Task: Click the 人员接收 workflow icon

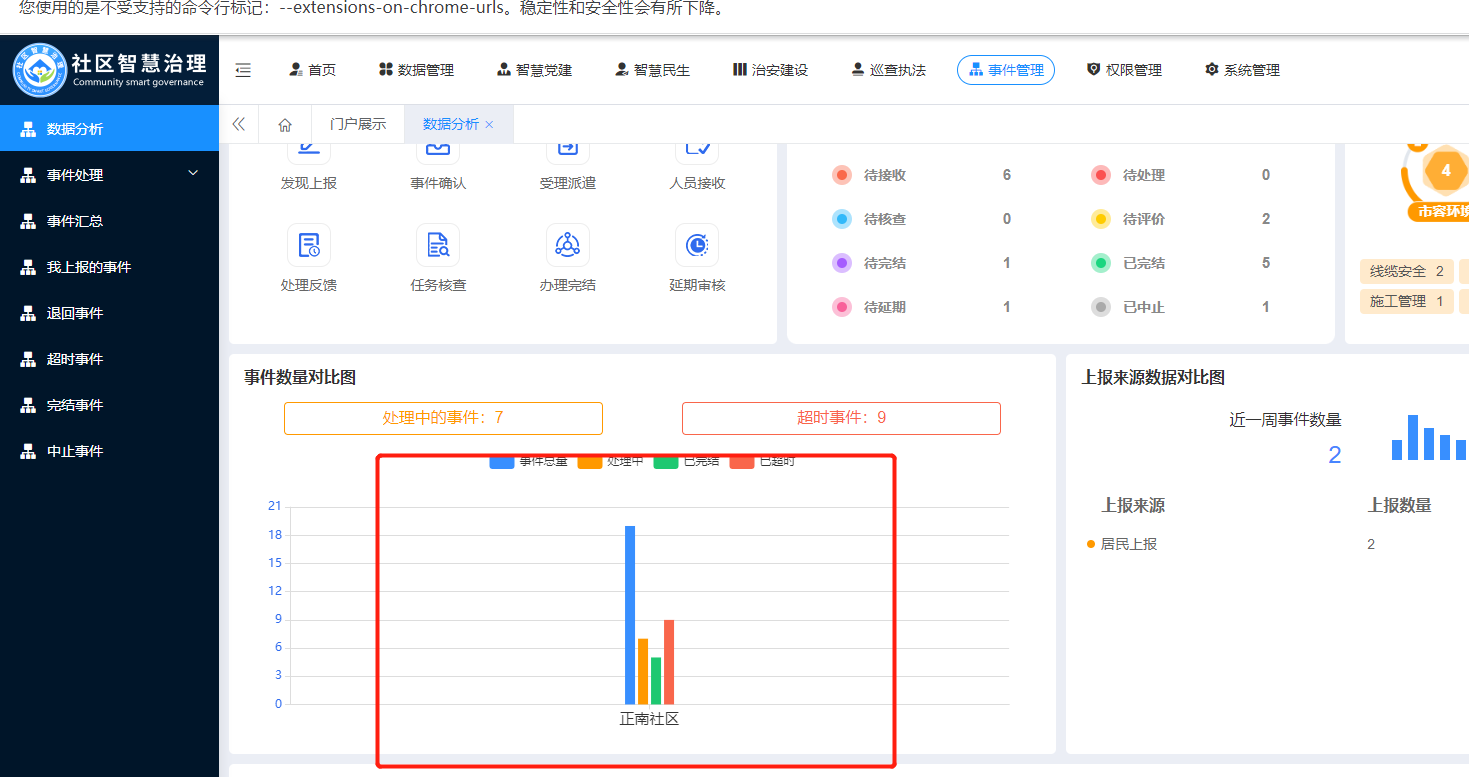Action: click(x=697, y=154)
